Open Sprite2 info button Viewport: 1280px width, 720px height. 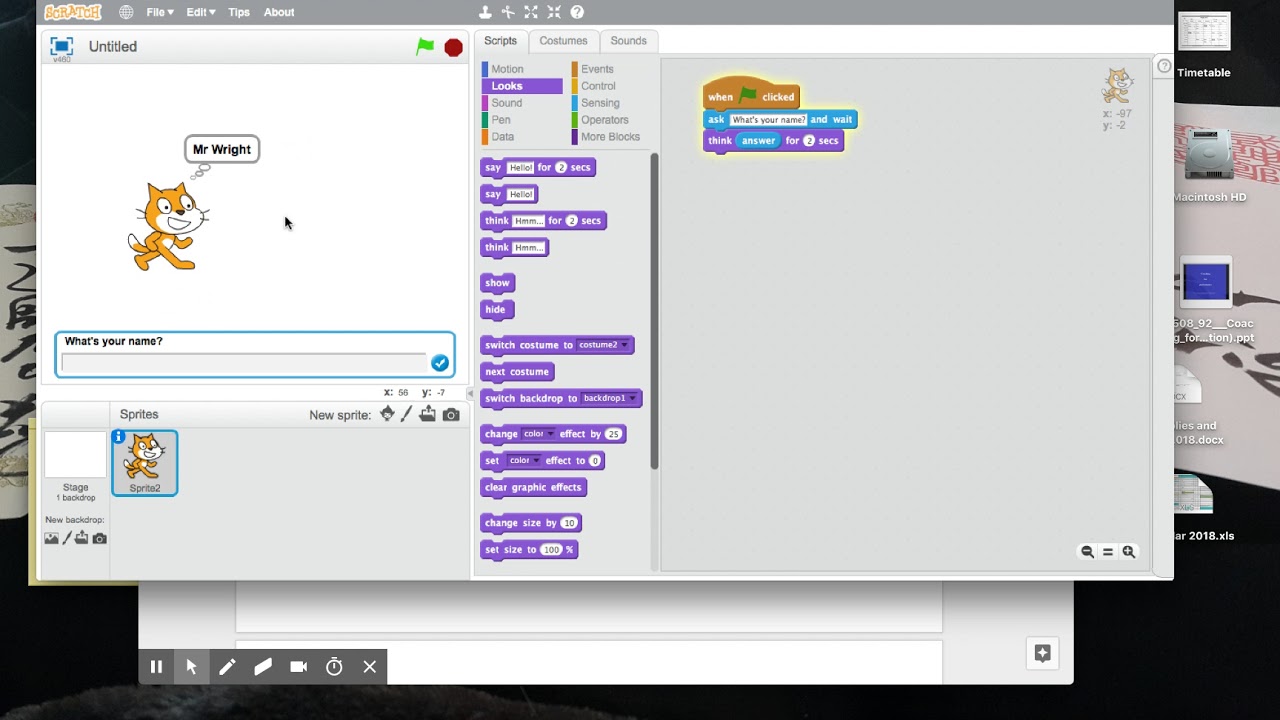pos(119,436)
